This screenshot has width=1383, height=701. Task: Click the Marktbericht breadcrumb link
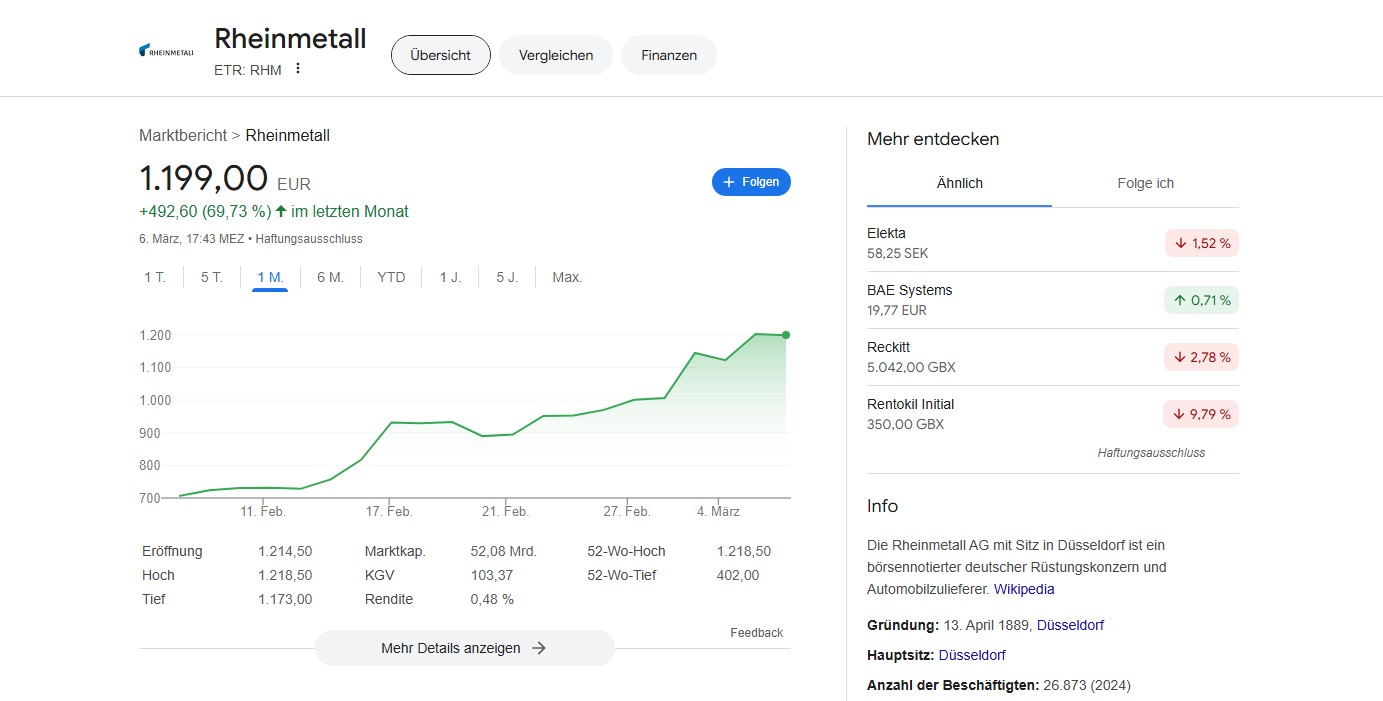[183, 135]
